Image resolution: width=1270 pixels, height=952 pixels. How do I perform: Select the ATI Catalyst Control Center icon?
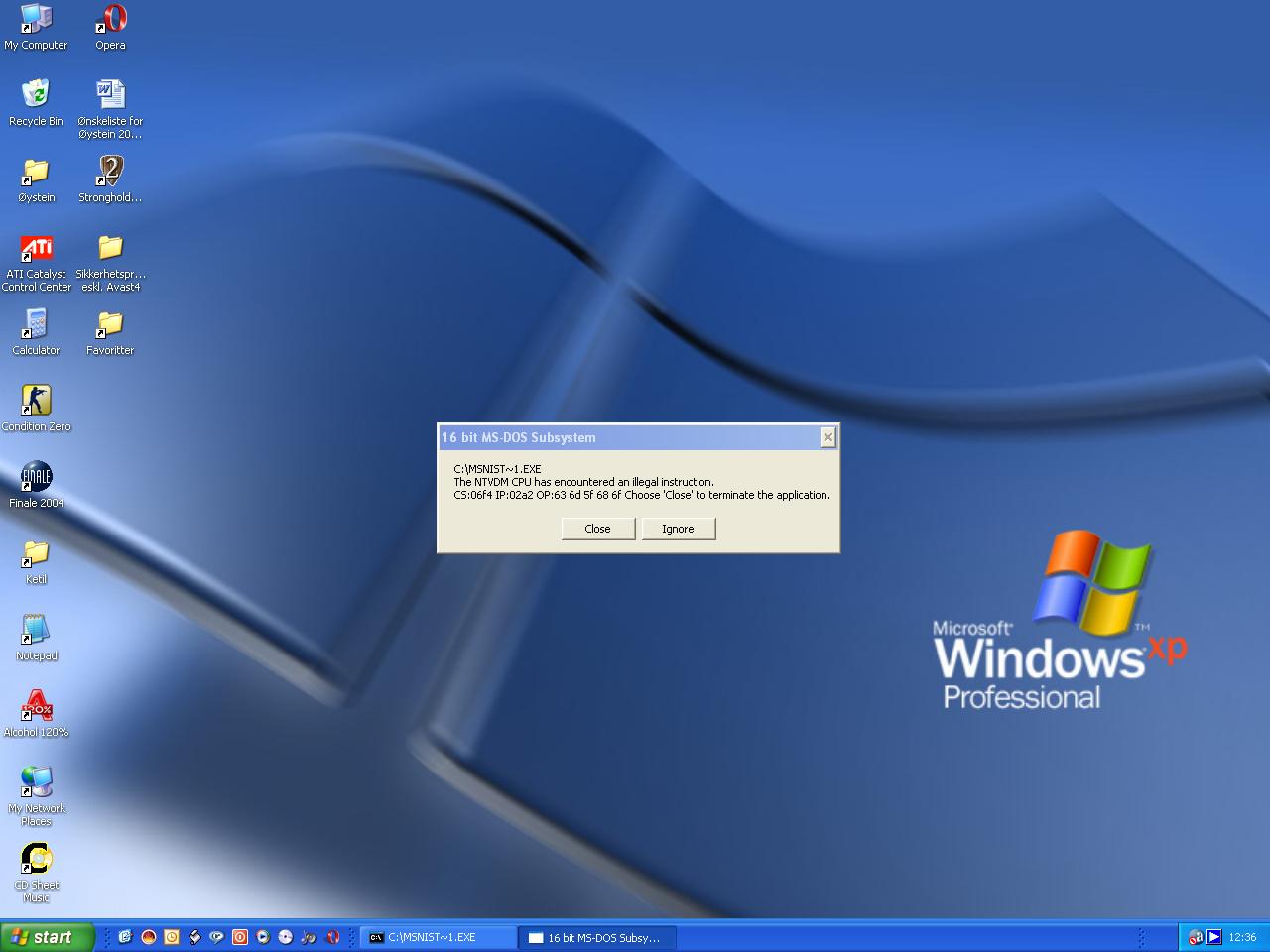[37, 262]
